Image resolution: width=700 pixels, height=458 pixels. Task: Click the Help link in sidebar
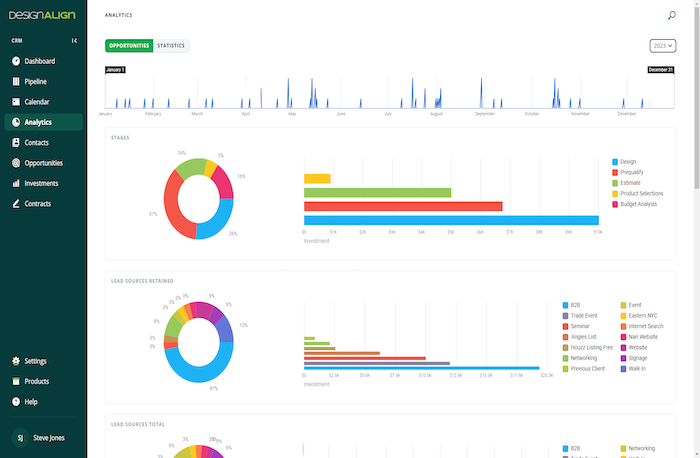[30, 402]
